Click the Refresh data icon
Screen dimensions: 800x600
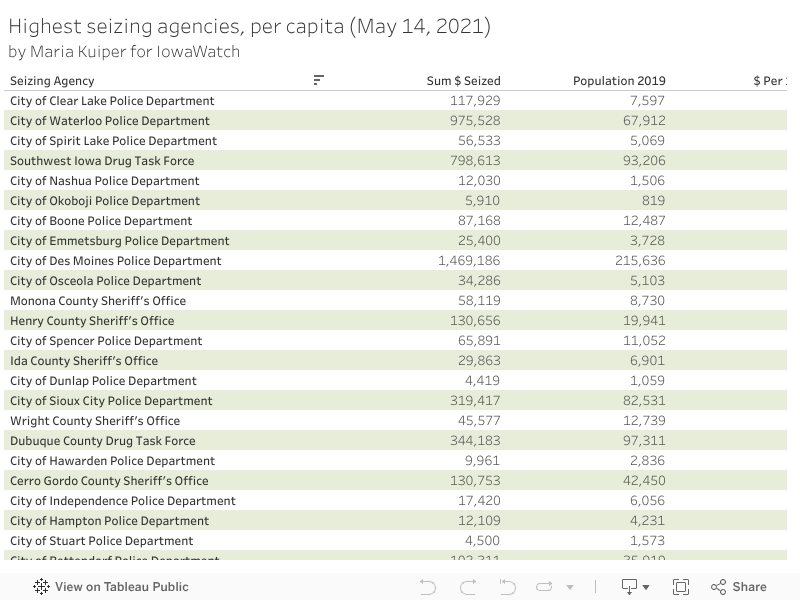click(x=544, y=587)
